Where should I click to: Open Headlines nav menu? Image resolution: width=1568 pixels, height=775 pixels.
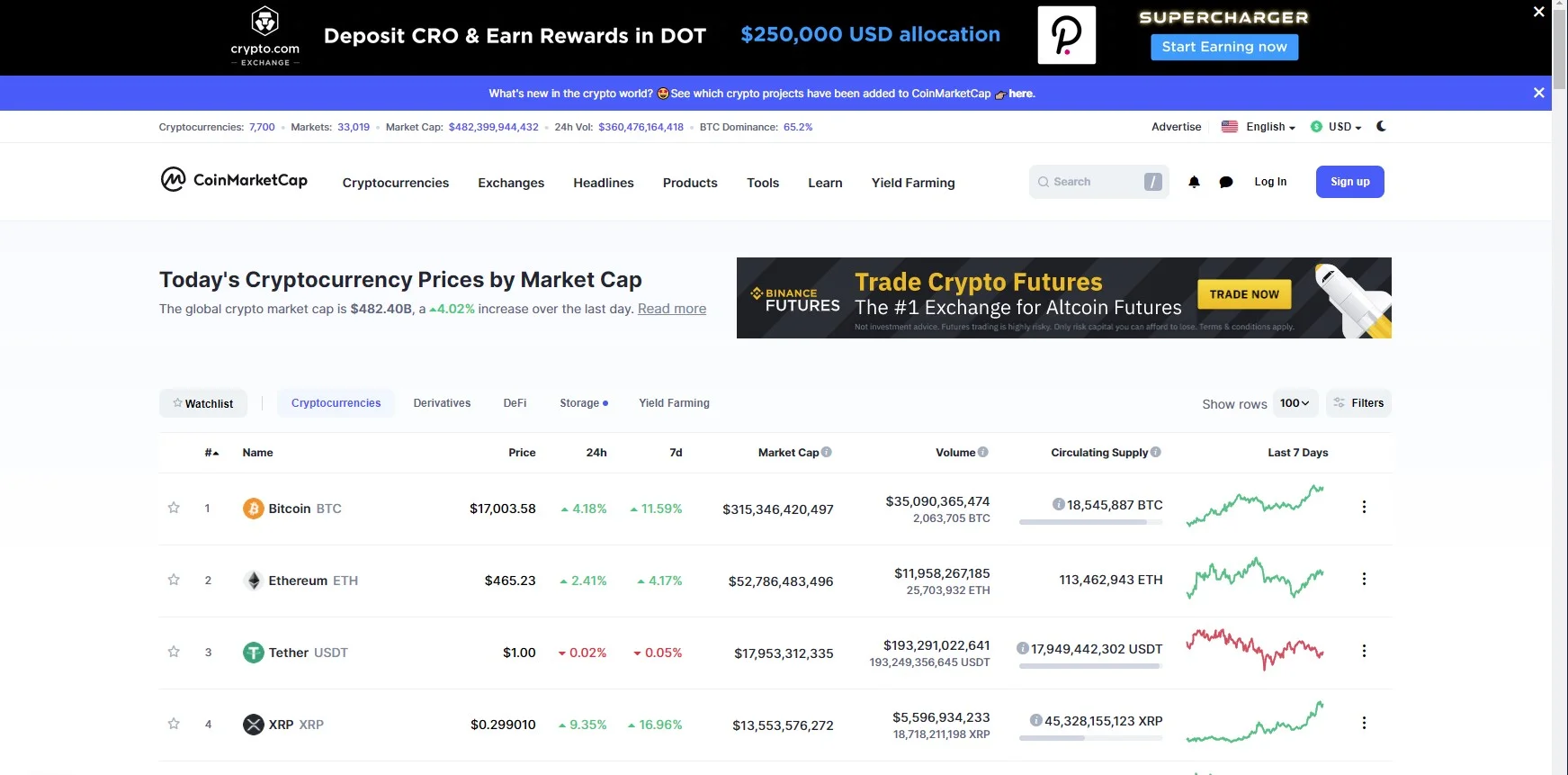604,183
